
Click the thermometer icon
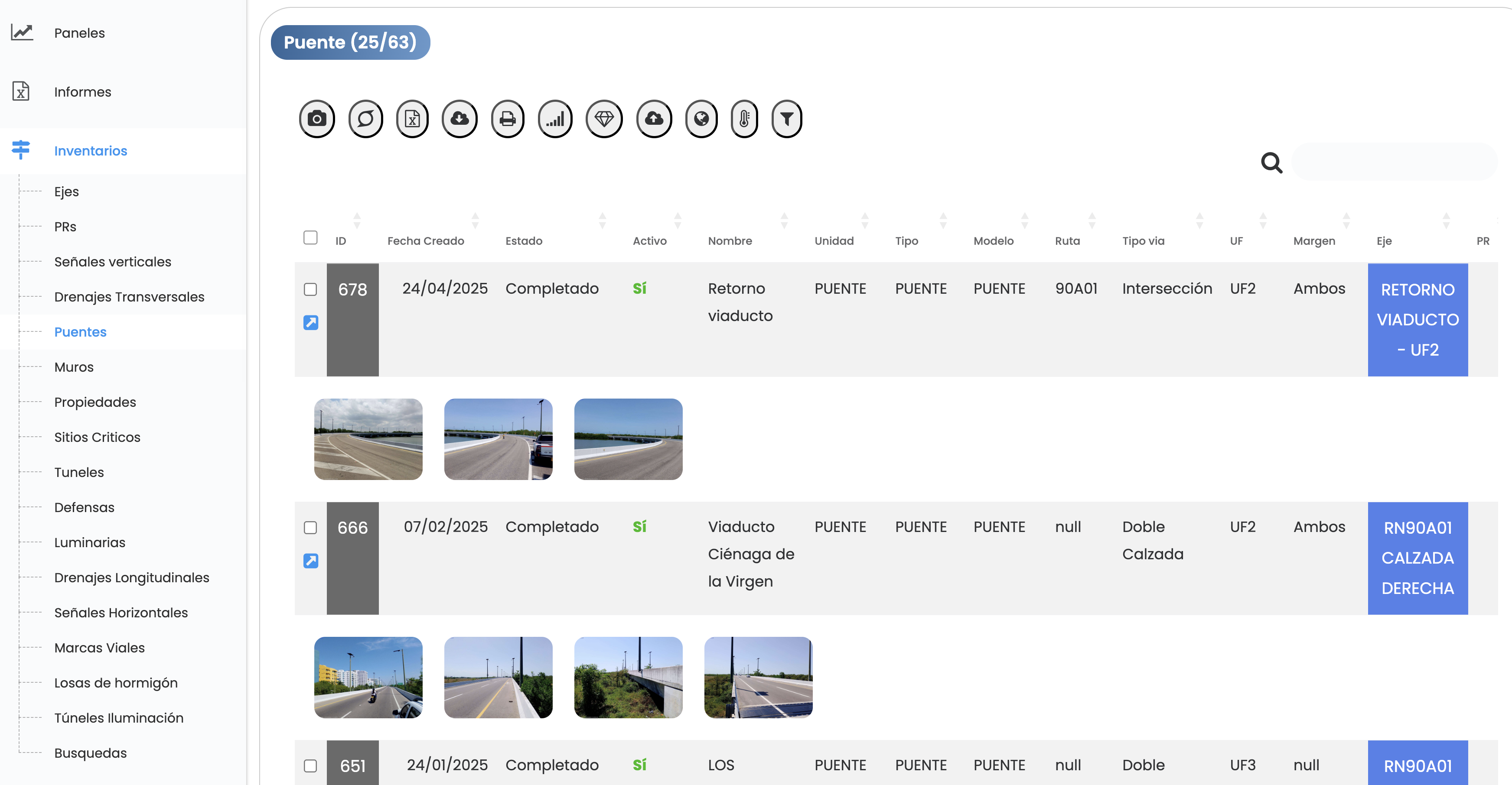tap(744, 119)
